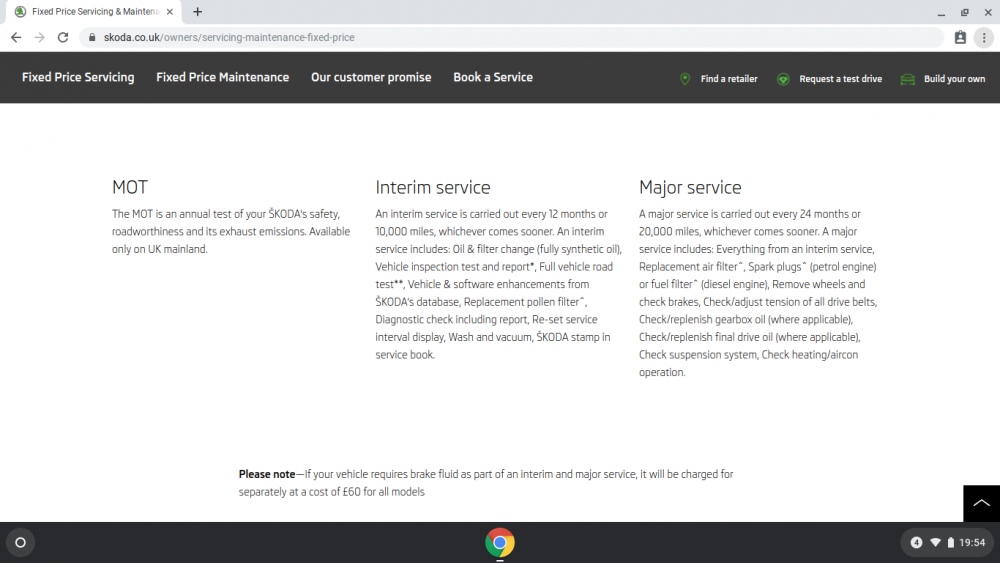Open a new browser tab
This screenshot has width=1000, height=563.
click(198, 11)
